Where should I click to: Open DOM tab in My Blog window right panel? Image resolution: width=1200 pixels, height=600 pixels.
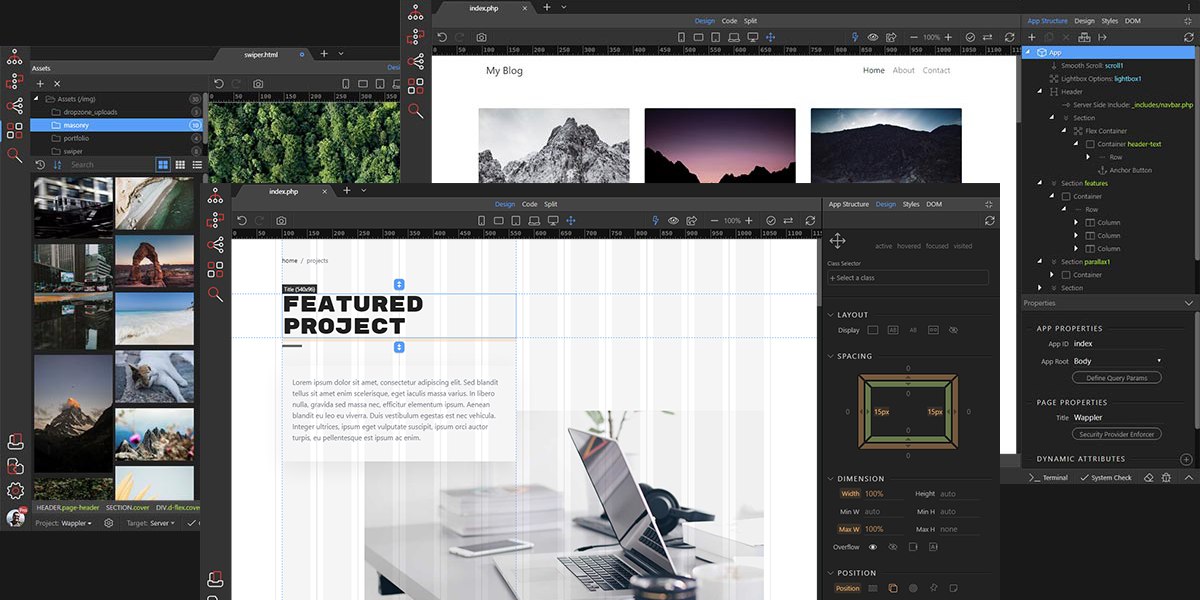[1133, 21]
